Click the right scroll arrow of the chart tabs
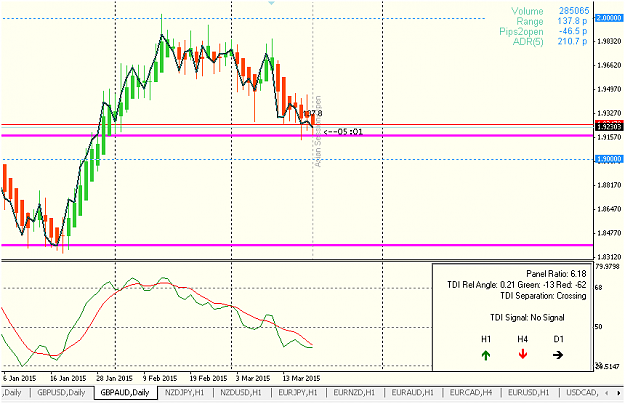This screenshot has height=404, width=625. (x=618, y=393)
